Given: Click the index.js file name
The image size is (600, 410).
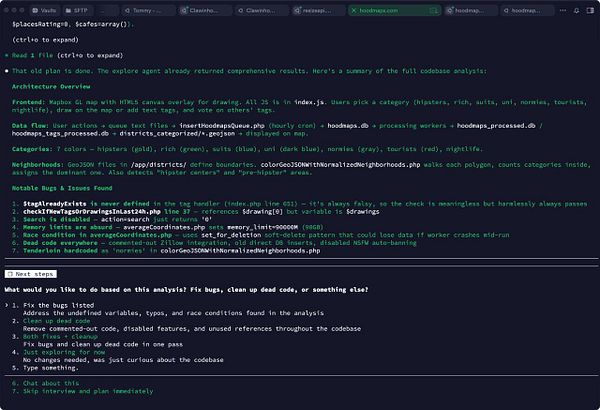Looking at the screenshot, I should click(309, 102).
